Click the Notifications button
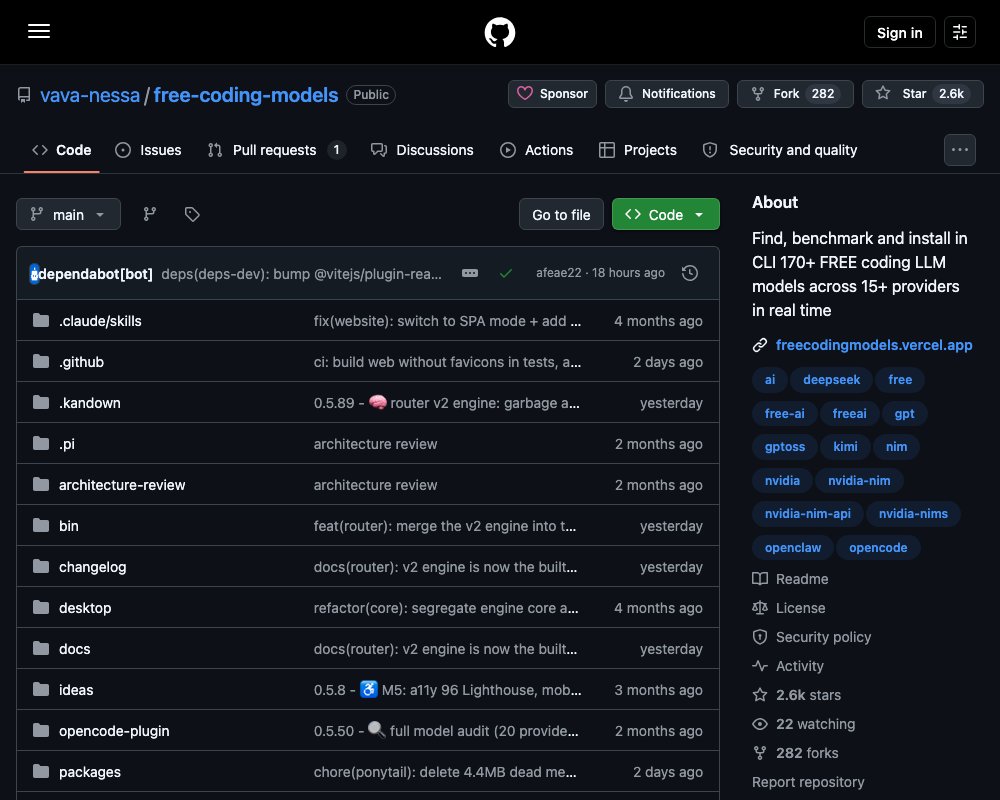The image size is (1000, 800). 666,94
